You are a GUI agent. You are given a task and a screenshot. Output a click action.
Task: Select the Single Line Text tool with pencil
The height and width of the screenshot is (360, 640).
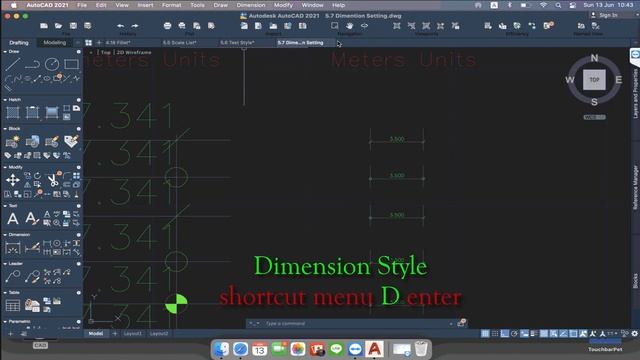(x=32, y=219)
